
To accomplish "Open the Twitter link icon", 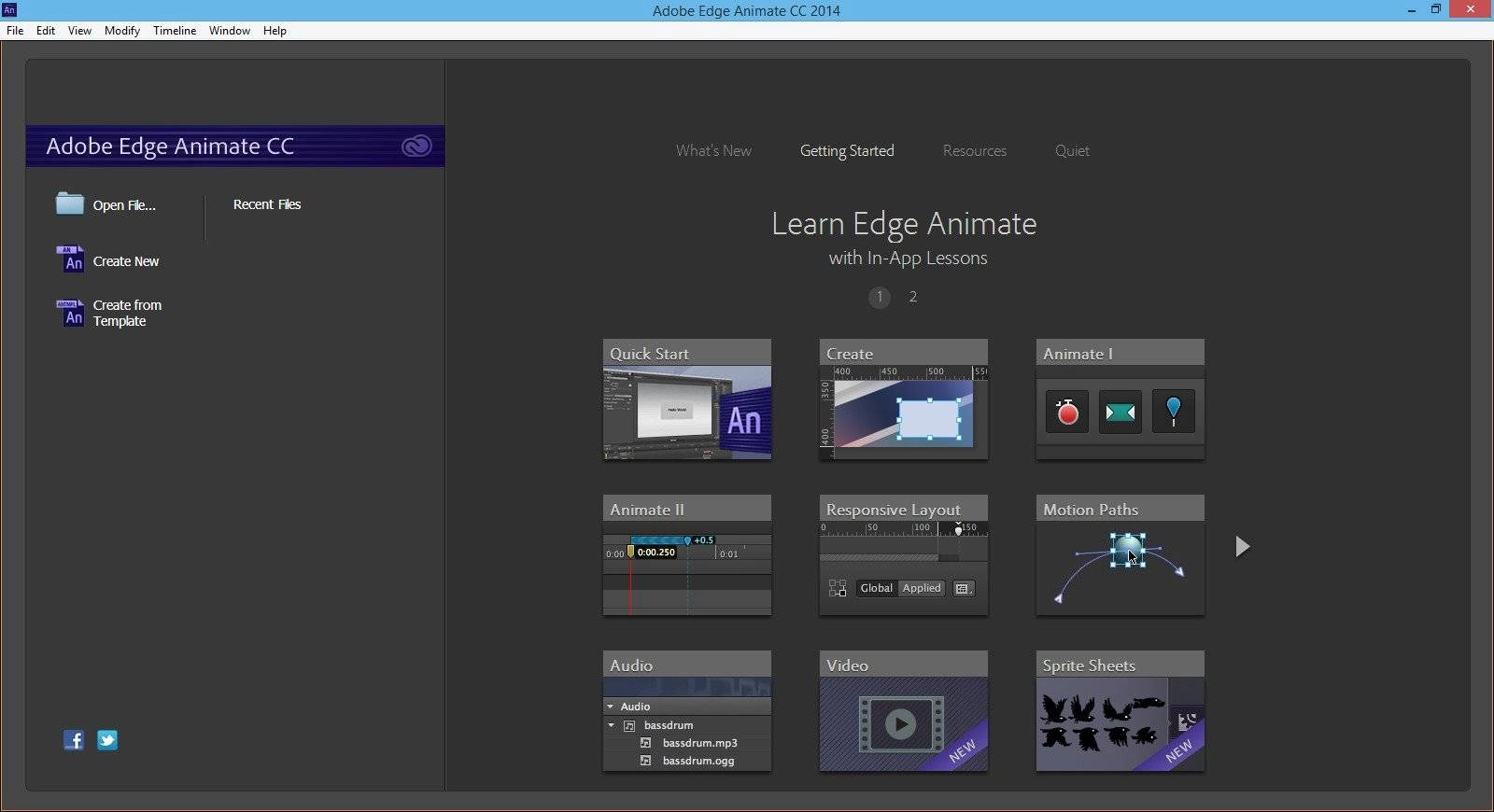I will click(107, 740).
